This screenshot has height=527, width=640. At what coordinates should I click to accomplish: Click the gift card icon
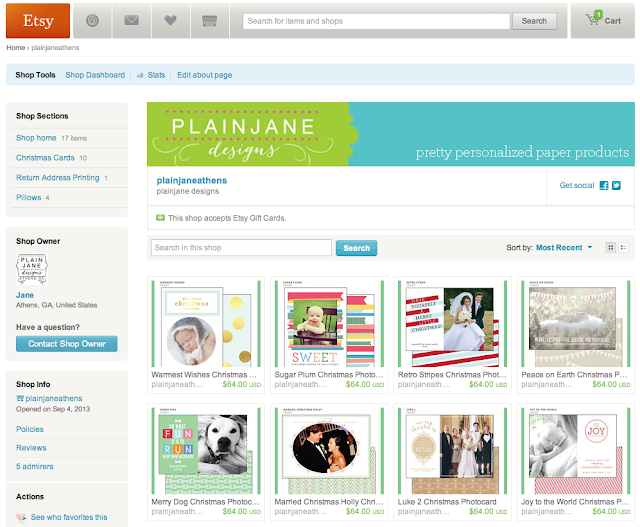coord(160,218)
